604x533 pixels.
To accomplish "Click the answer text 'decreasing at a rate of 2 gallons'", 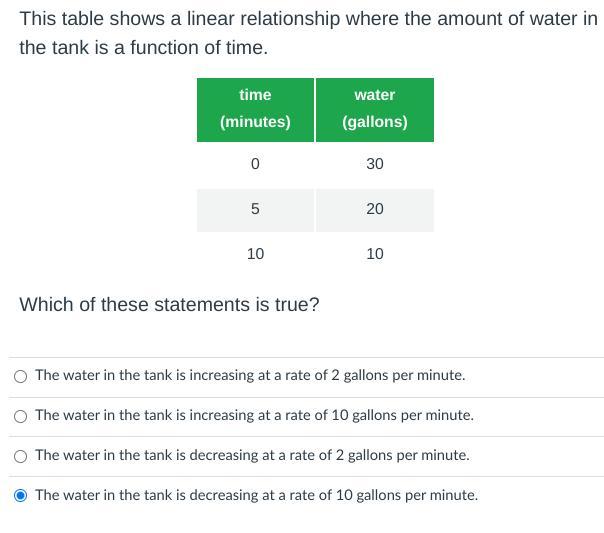I will point(252,455).
